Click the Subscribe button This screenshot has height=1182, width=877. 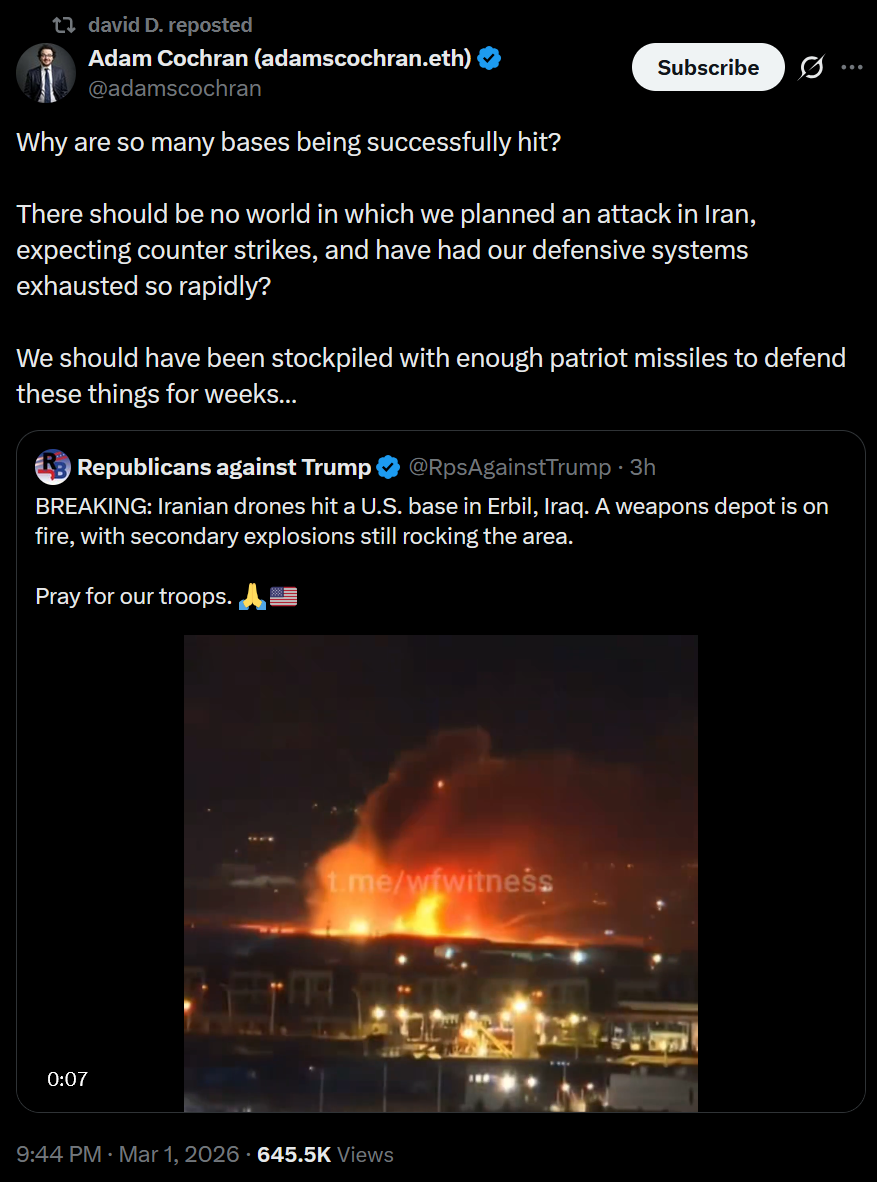pos(708,67)
